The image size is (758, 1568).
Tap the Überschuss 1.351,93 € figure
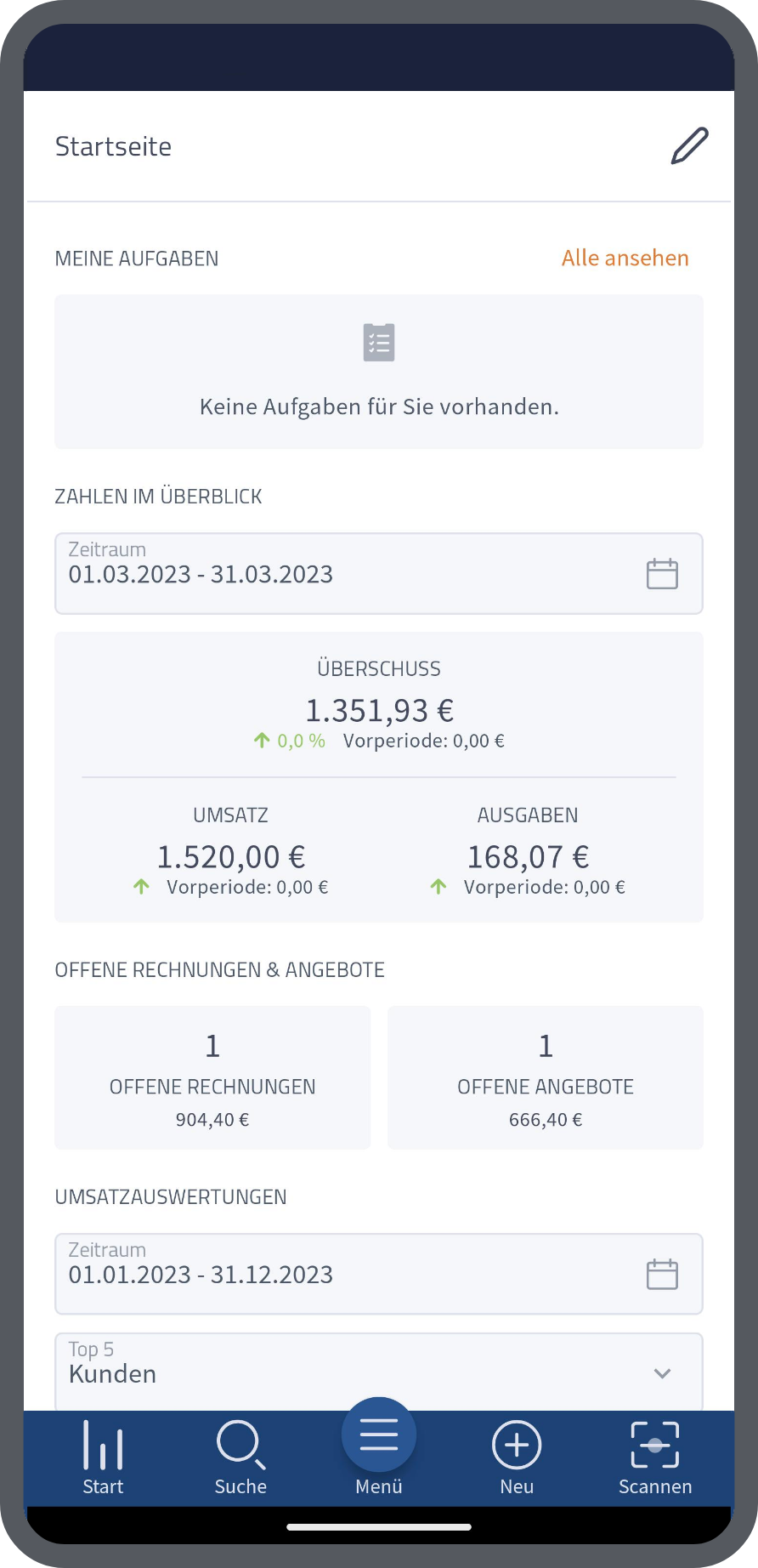[x=379, y=710]
